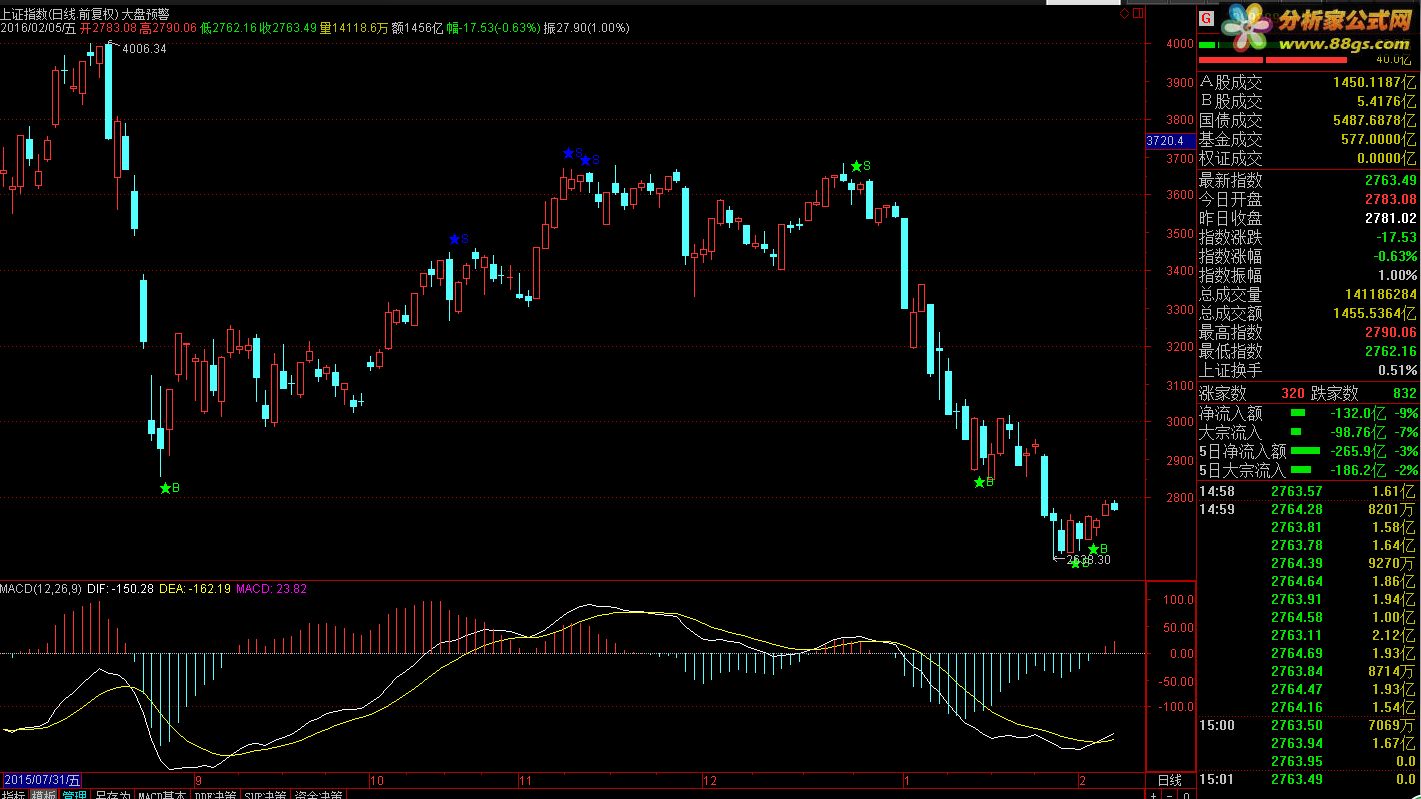Click the 2015/07/31/五 date label
The height and width of the screenshot is (799, 1421).
pos(41,779)
